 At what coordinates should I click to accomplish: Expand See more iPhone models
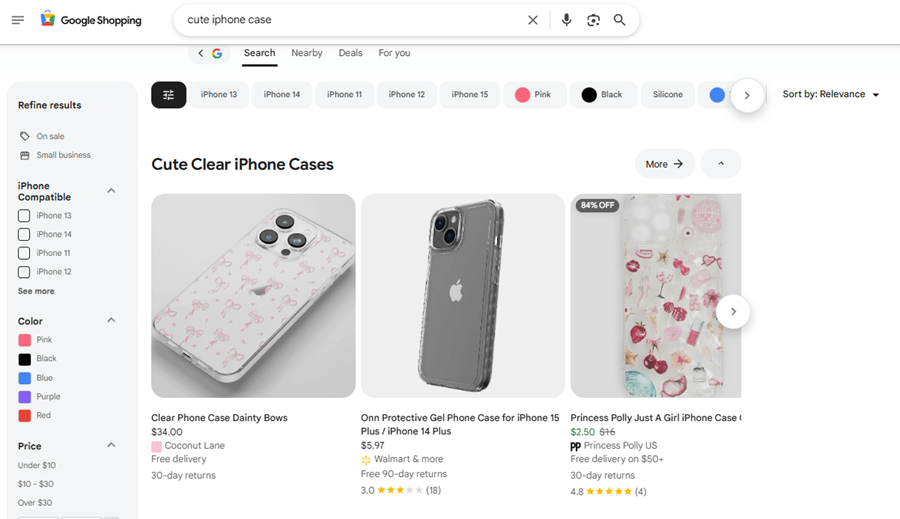pyautogui.click(x=36, y=291)
